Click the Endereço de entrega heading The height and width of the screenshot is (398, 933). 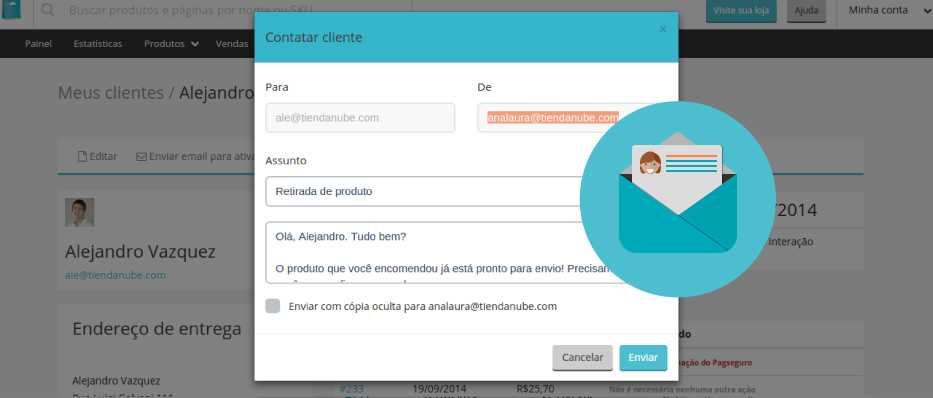[157, 328]
